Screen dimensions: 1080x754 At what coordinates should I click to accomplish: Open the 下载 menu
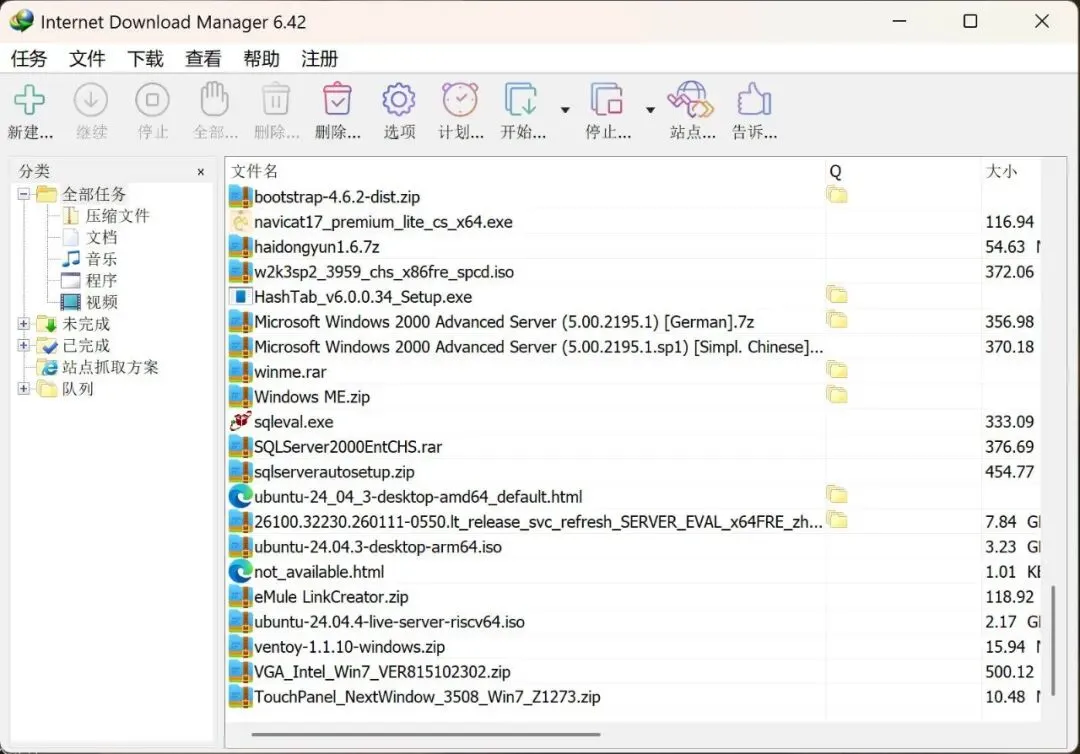pyautogui.click(x=145, y=59)
